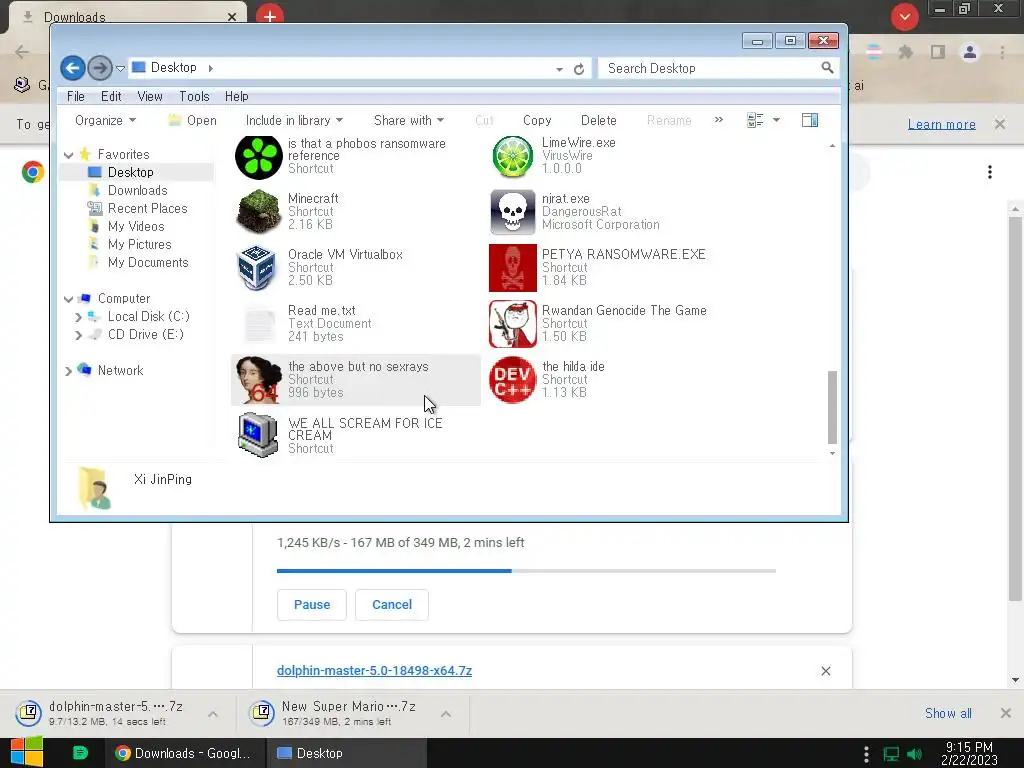This screenshot has width=1024, height=768.
Task: Open the File menu
Action: click(x=76, y=97)
